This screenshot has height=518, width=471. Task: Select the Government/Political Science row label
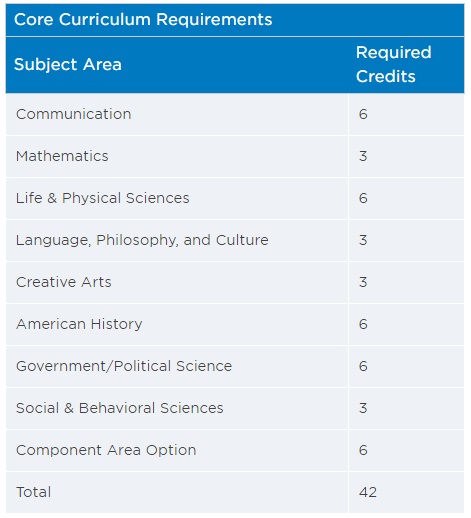tap(124, 366)
